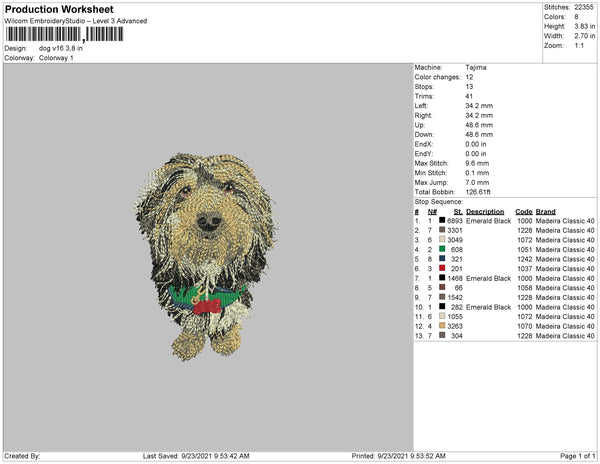
Task: Select the 'Wilcom EmbroideryStudio – Level 3 Advanced' line
Action: 76,21
